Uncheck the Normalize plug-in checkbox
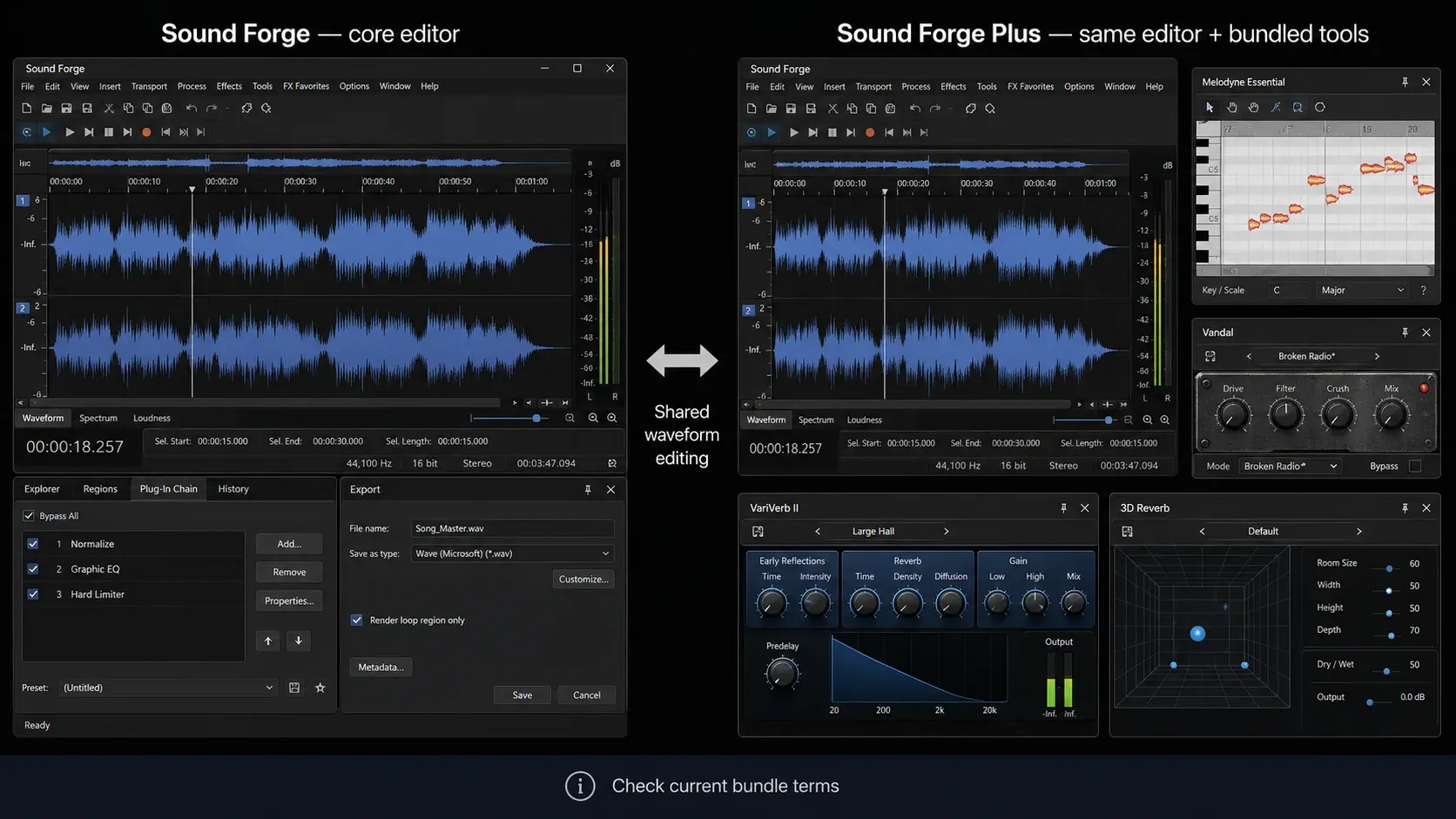The image size is (1456, 819). (x=33, y=544)
